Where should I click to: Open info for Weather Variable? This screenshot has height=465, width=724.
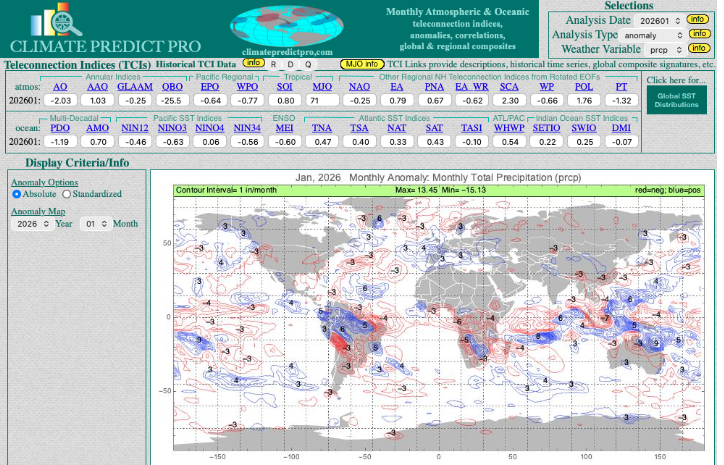pos(698,48)
